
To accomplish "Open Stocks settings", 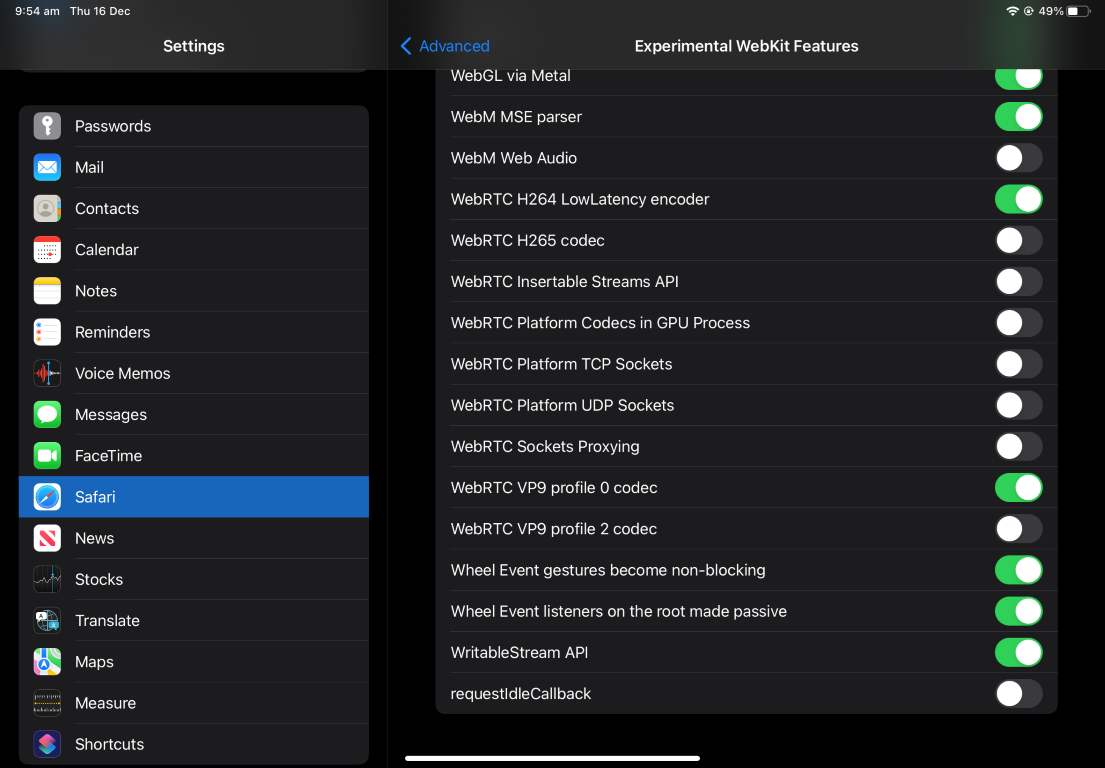I will tap(194, 579).
